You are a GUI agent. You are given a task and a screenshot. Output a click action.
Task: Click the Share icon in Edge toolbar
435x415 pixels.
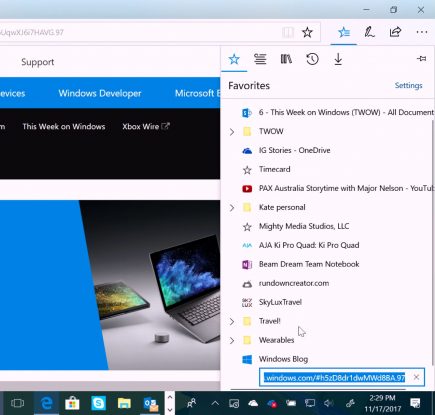tap(395, 32)
